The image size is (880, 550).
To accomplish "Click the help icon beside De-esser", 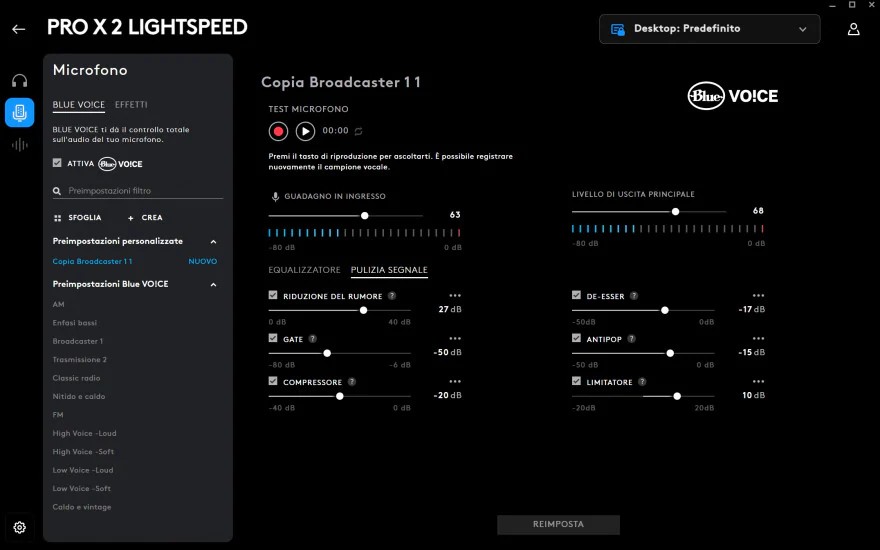I will pyautogui.click(x=634, y=296).
